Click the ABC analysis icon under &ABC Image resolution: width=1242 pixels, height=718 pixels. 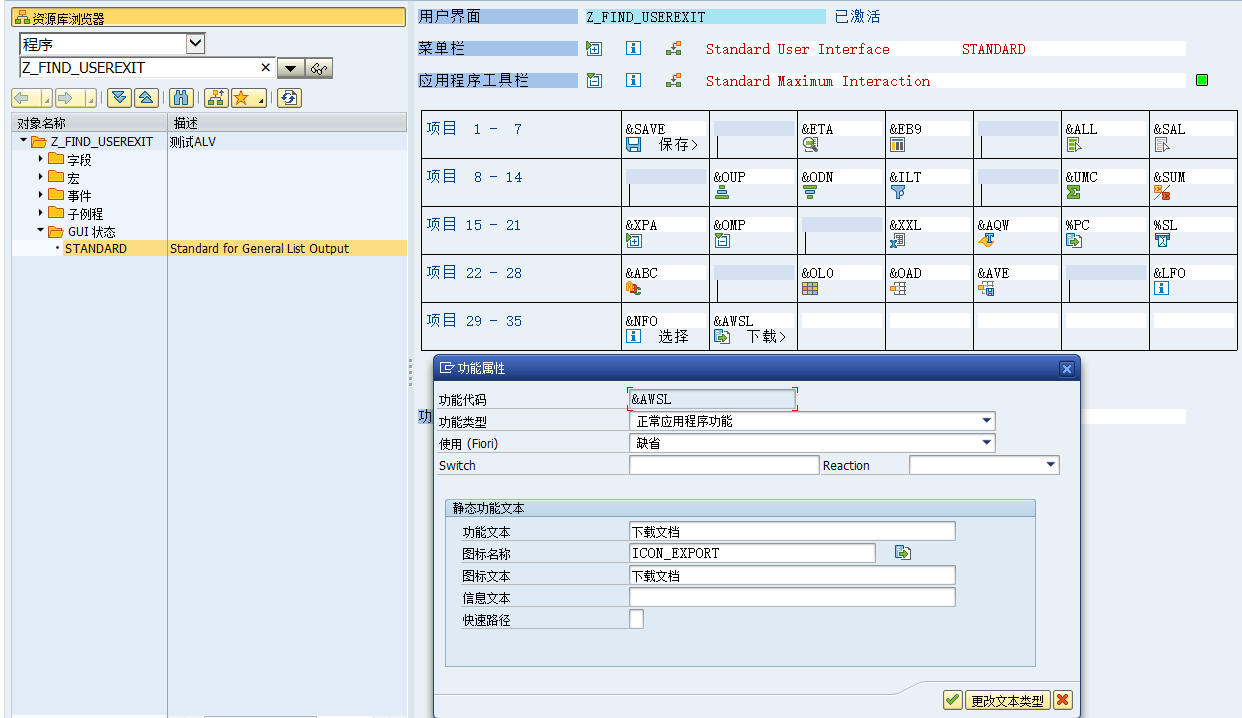633,289
